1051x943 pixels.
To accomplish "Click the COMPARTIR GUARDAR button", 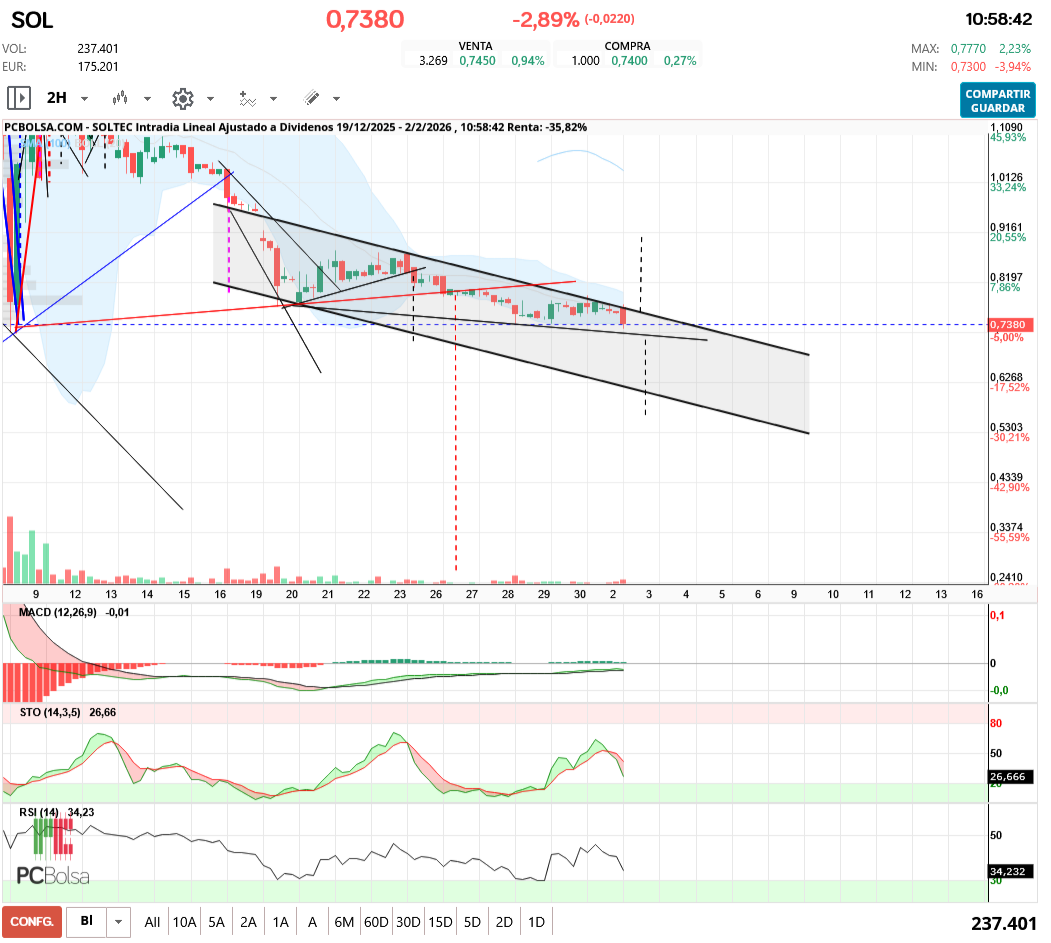I will point(997,101).
